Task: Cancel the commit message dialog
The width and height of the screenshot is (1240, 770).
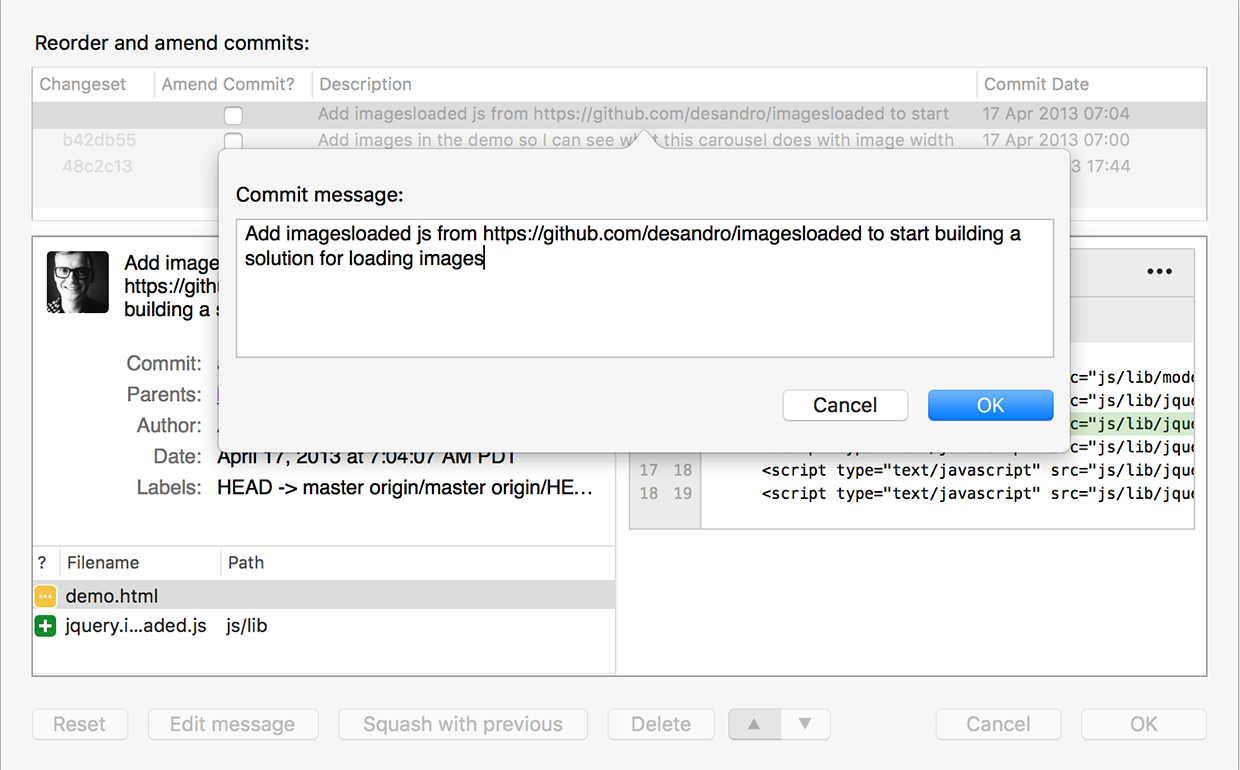Action: [x=845, y=405]
